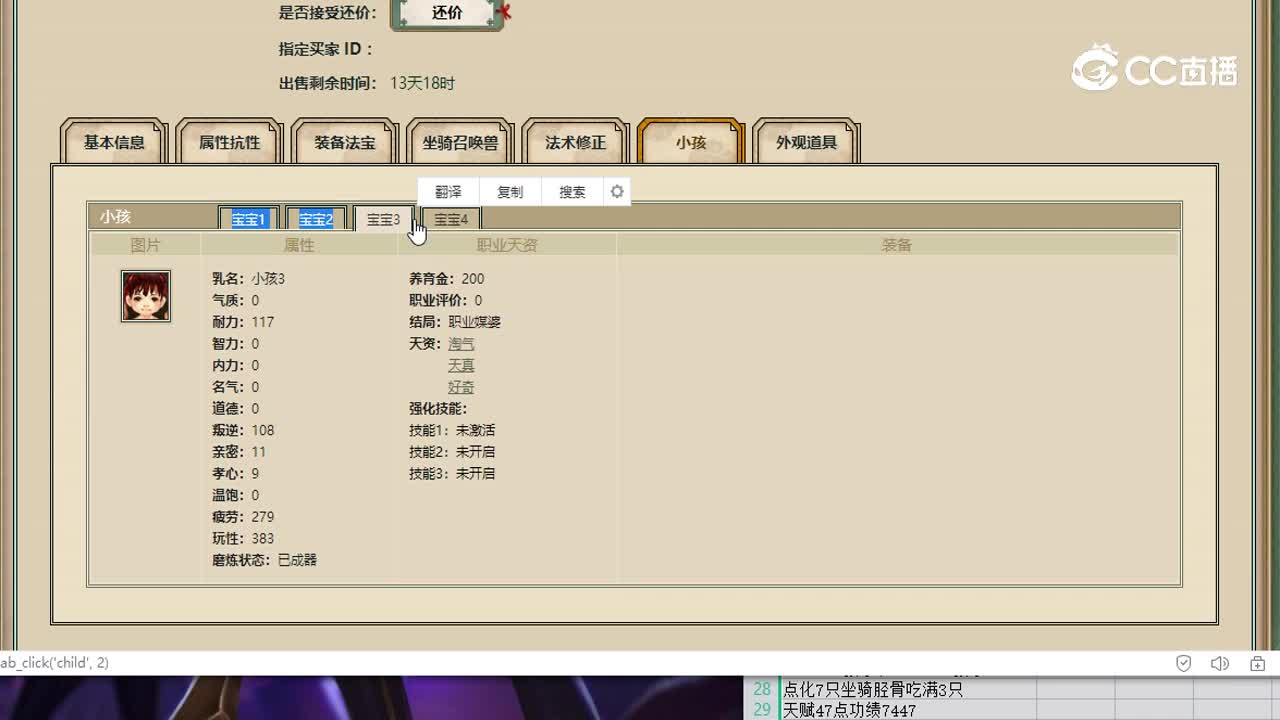Open the 淘气 talent link

pos(461,344)
